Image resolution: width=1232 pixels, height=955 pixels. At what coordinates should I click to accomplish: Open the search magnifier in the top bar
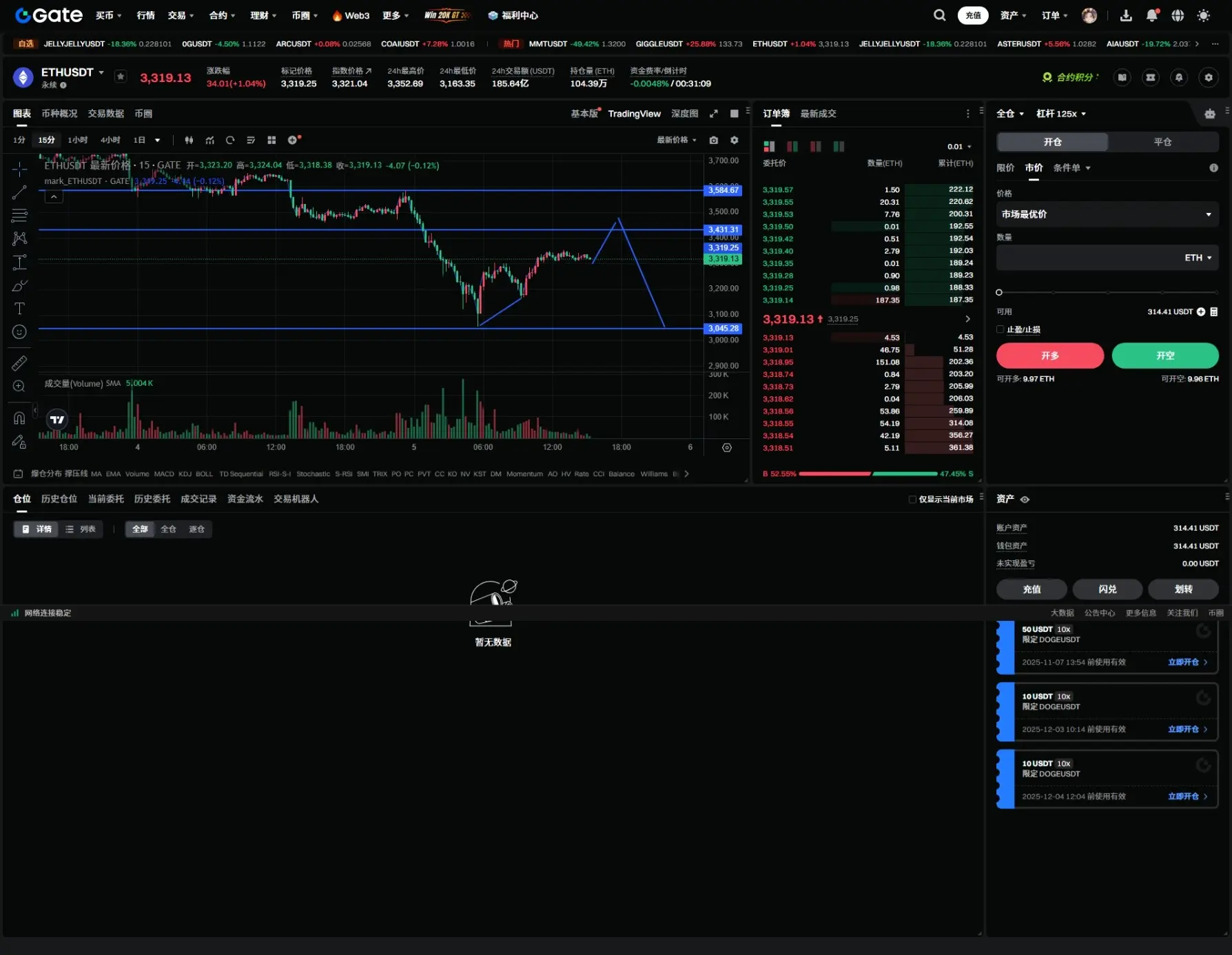pyautogui.click(x=939, y=15)
